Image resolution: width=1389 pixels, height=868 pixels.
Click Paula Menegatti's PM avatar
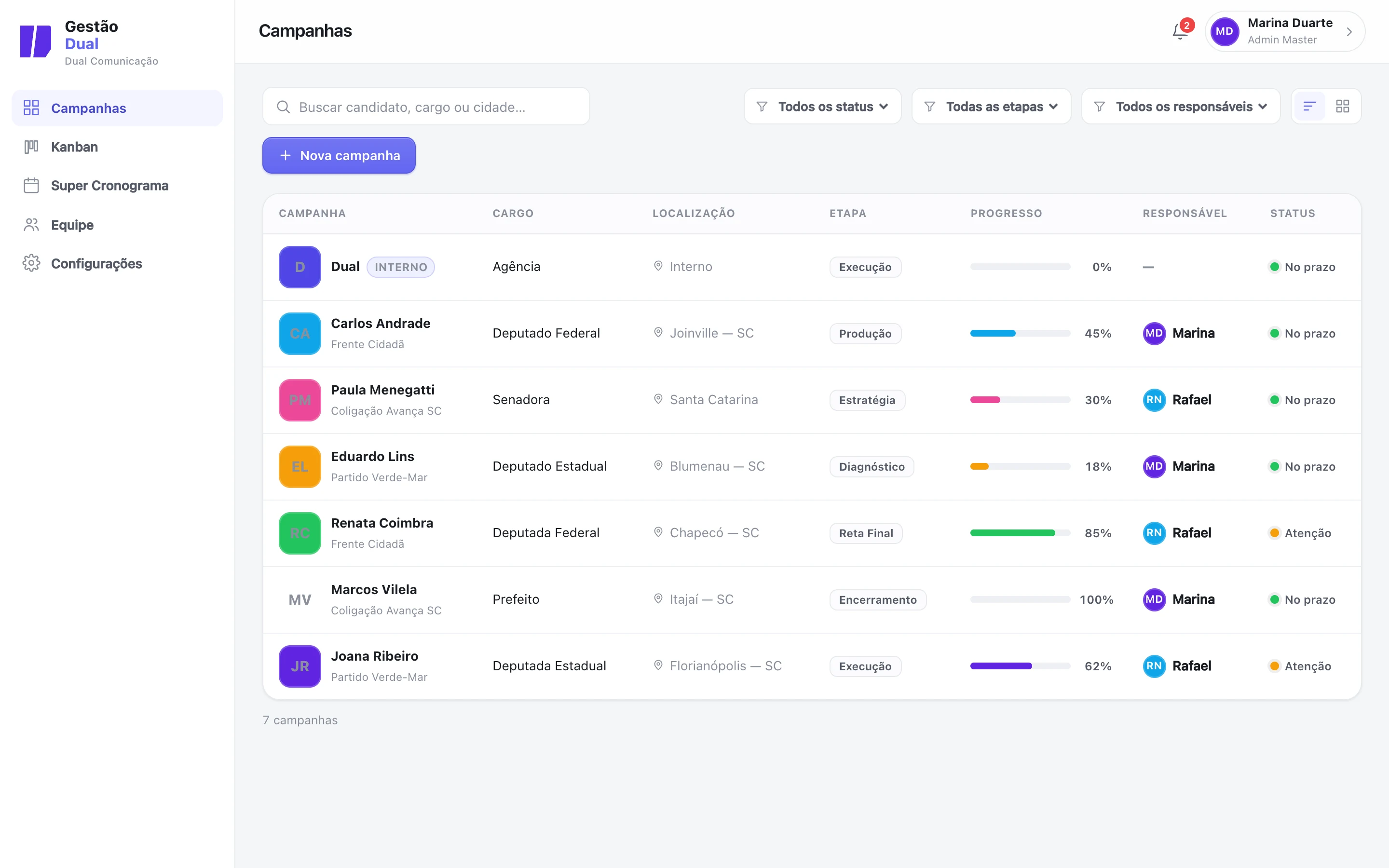(x=300, y=400)
